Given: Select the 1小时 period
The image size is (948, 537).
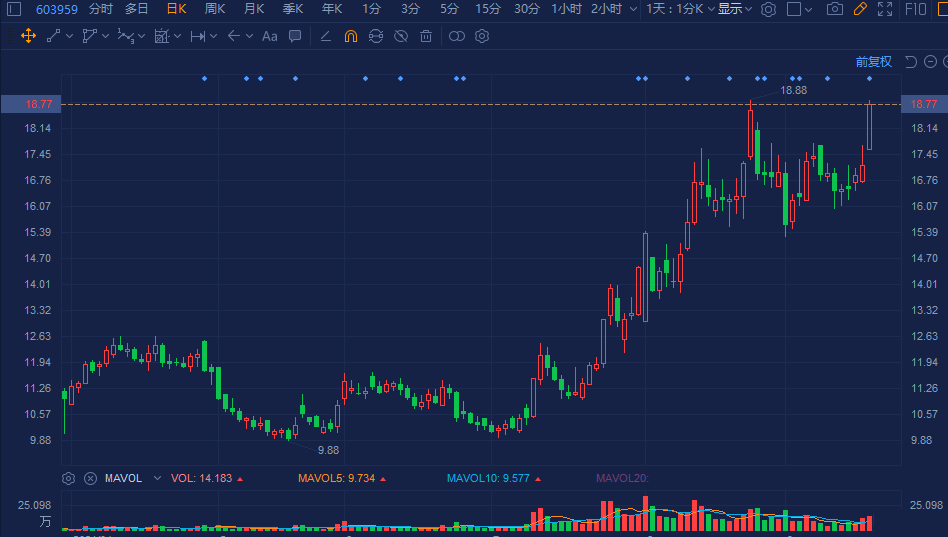Looking at the screenshot, I should [567, 9].
